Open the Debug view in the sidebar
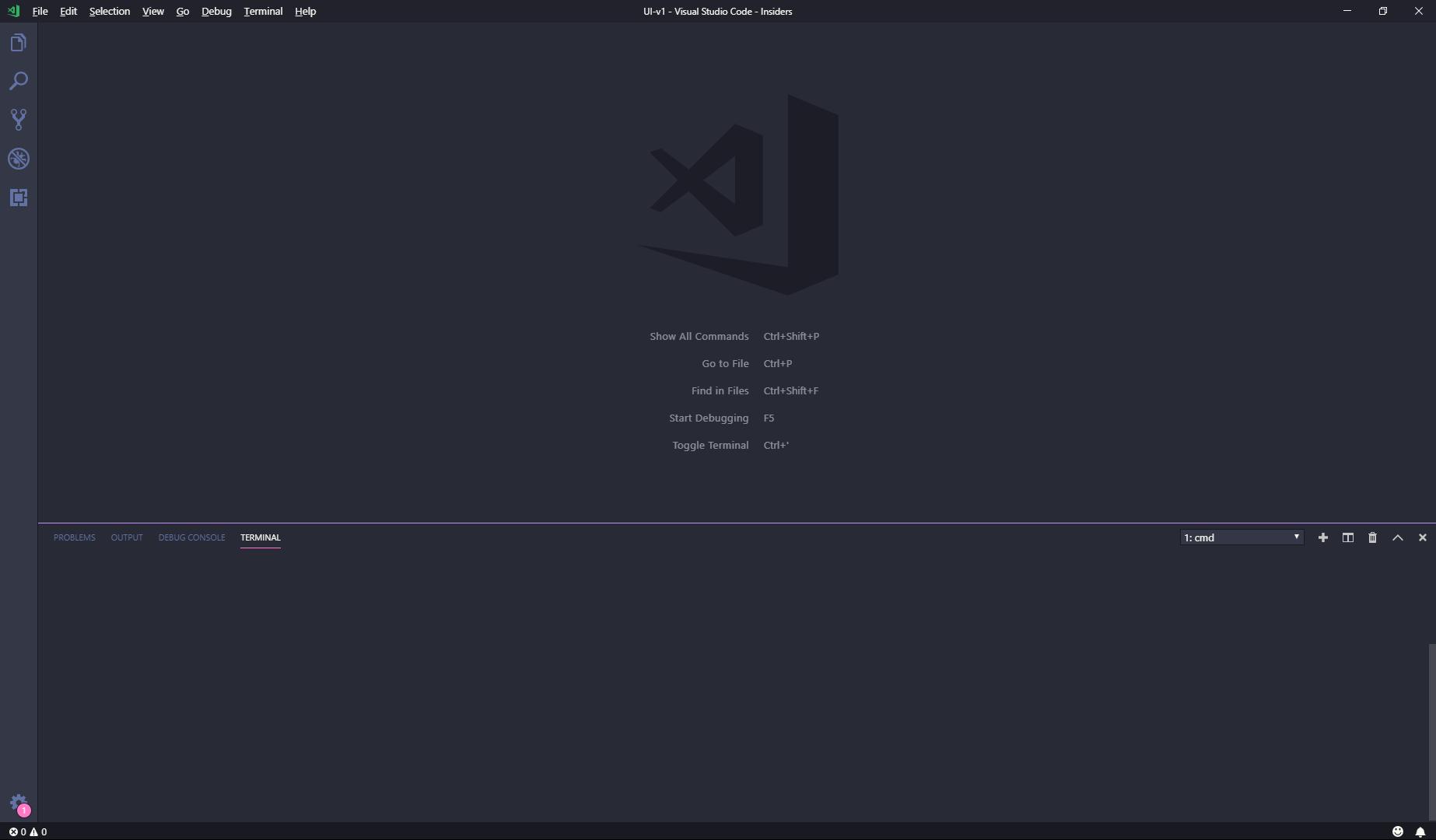 click(19, 159)
